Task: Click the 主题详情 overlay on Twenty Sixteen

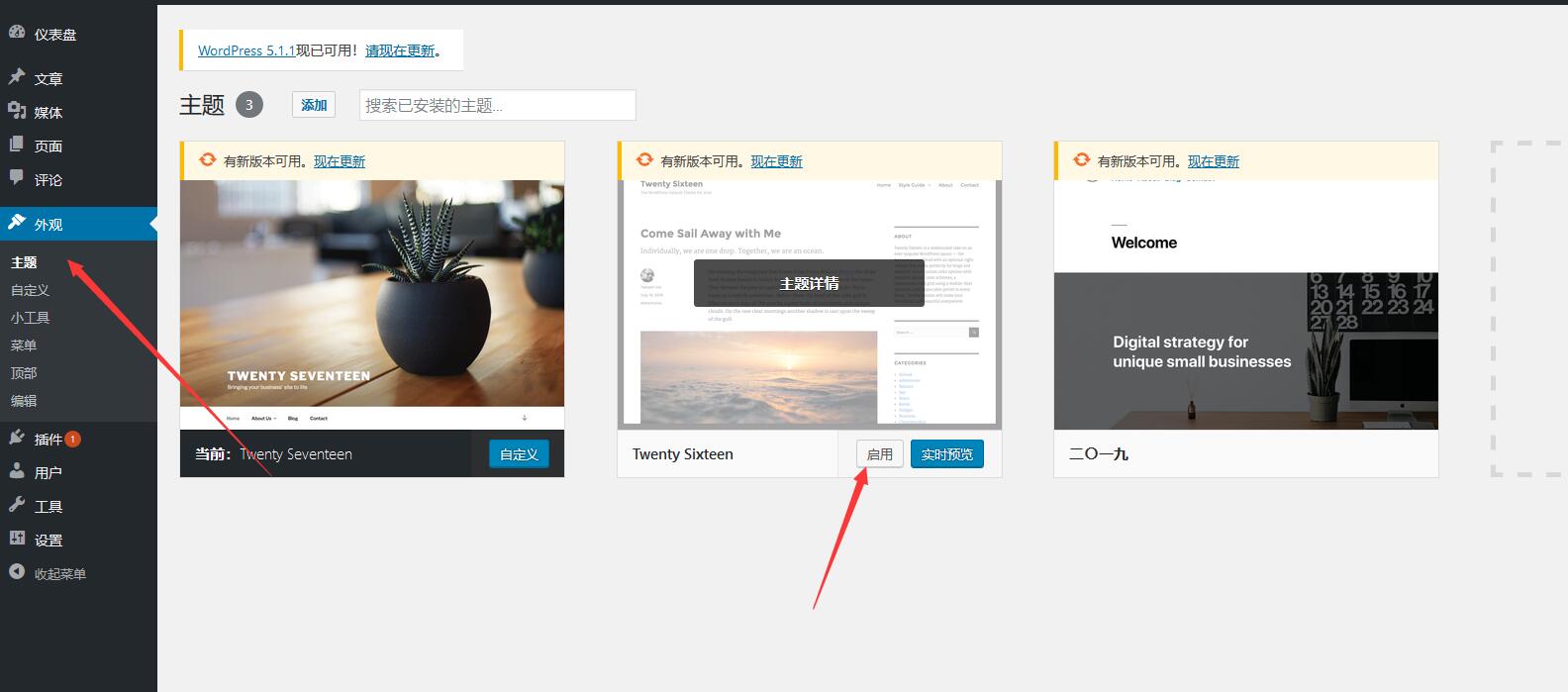Action: pos(810,283)
